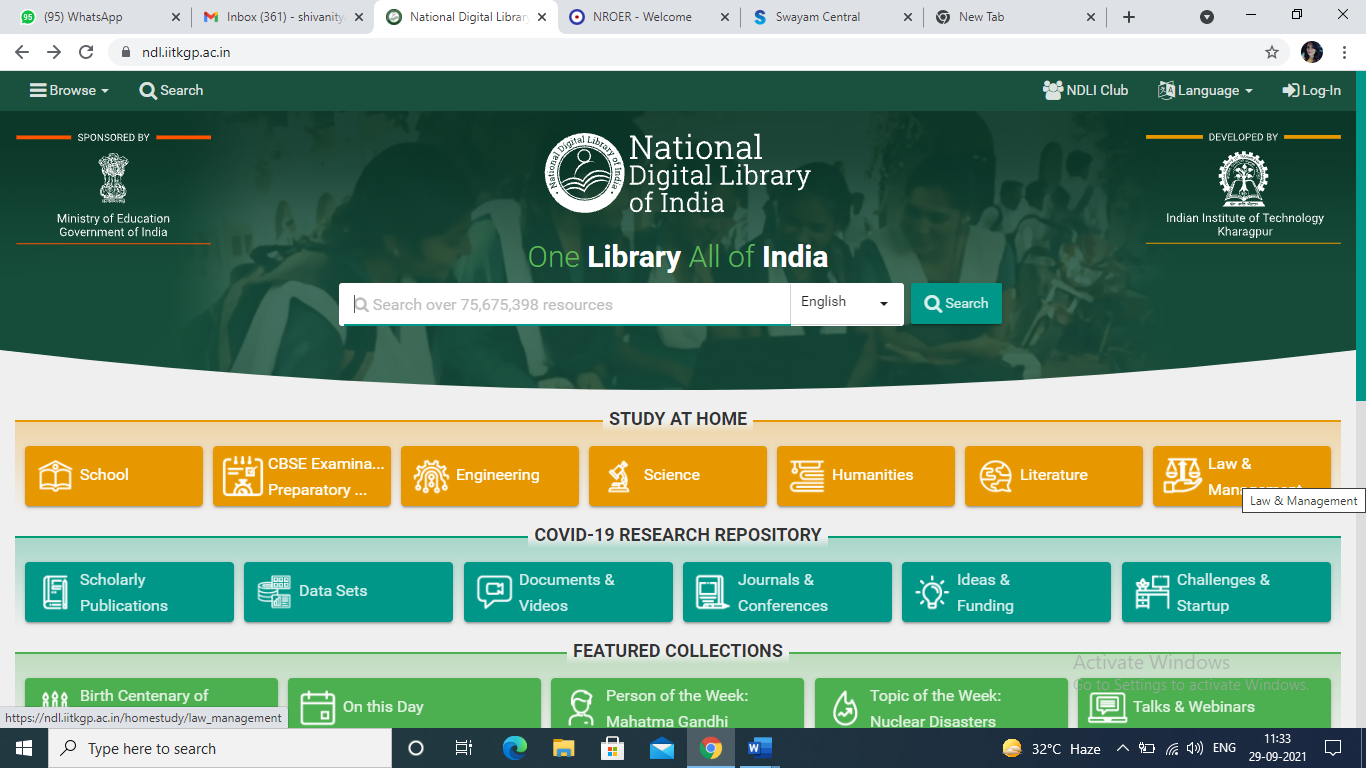Open the Log-In link
The width and height of the screenshot is (1366, 768).
pyautogui.click(x=1311, y=90)
